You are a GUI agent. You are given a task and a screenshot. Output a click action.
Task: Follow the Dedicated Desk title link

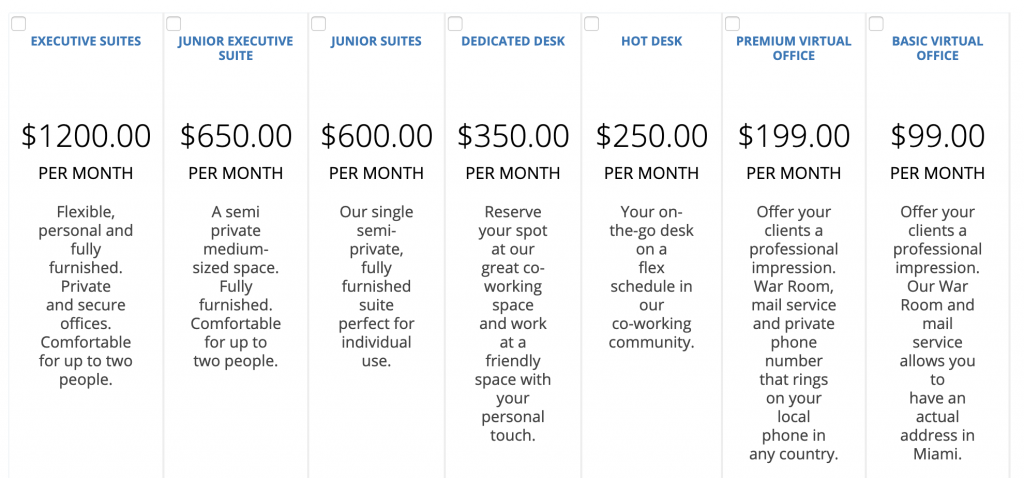(513, 41)
